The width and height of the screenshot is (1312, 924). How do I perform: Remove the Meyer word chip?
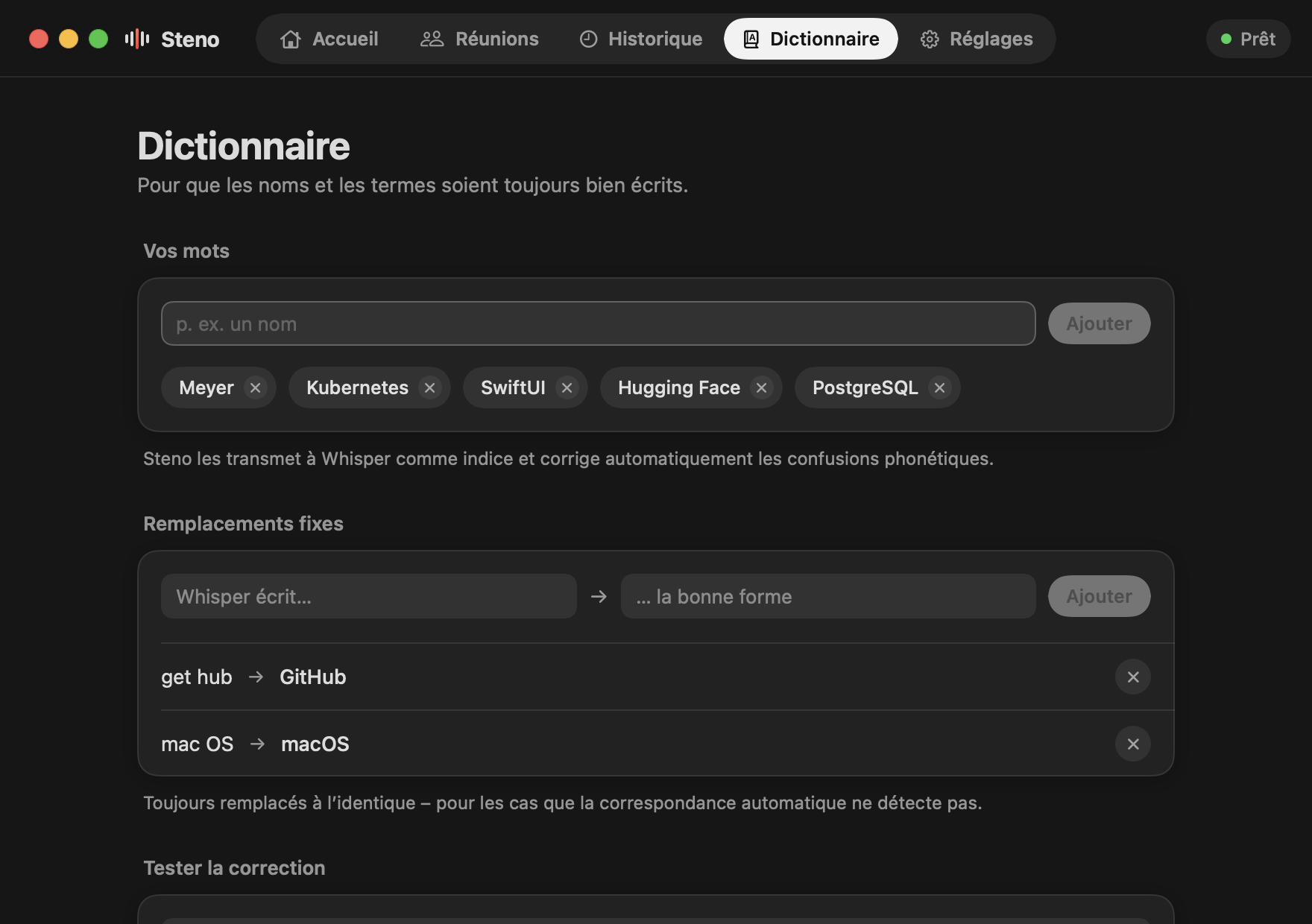click(256, 387)
